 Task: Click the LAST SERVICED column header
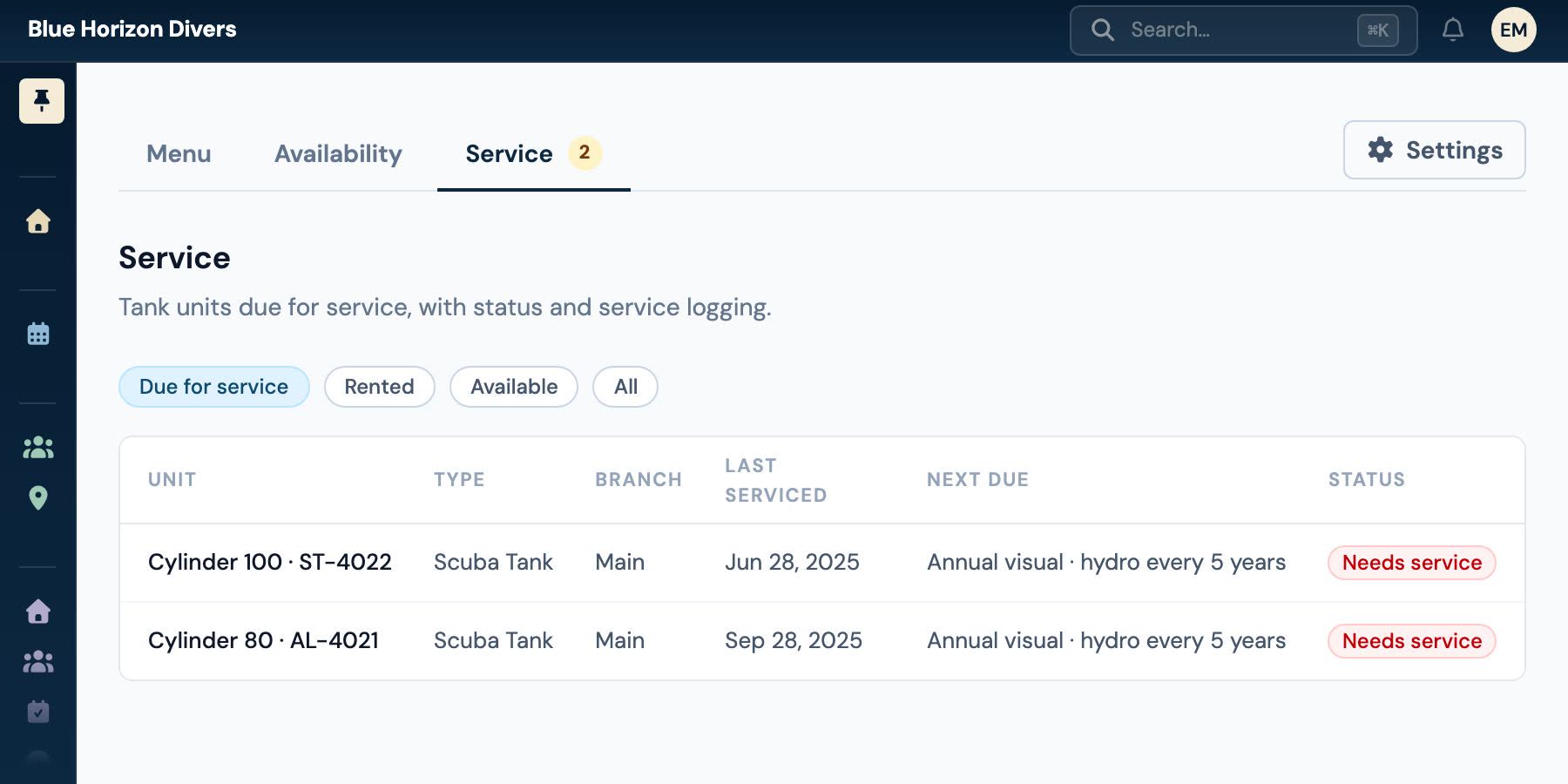(776, 480)
